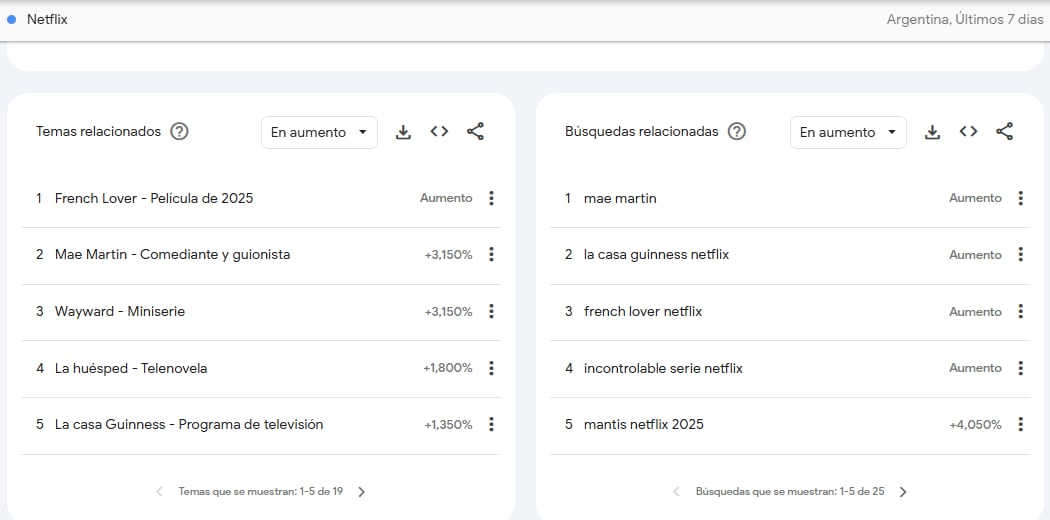This screenshot has width=1050, height=520.
Task: Click the Temas relacionados heading
Action: (98, 131)
